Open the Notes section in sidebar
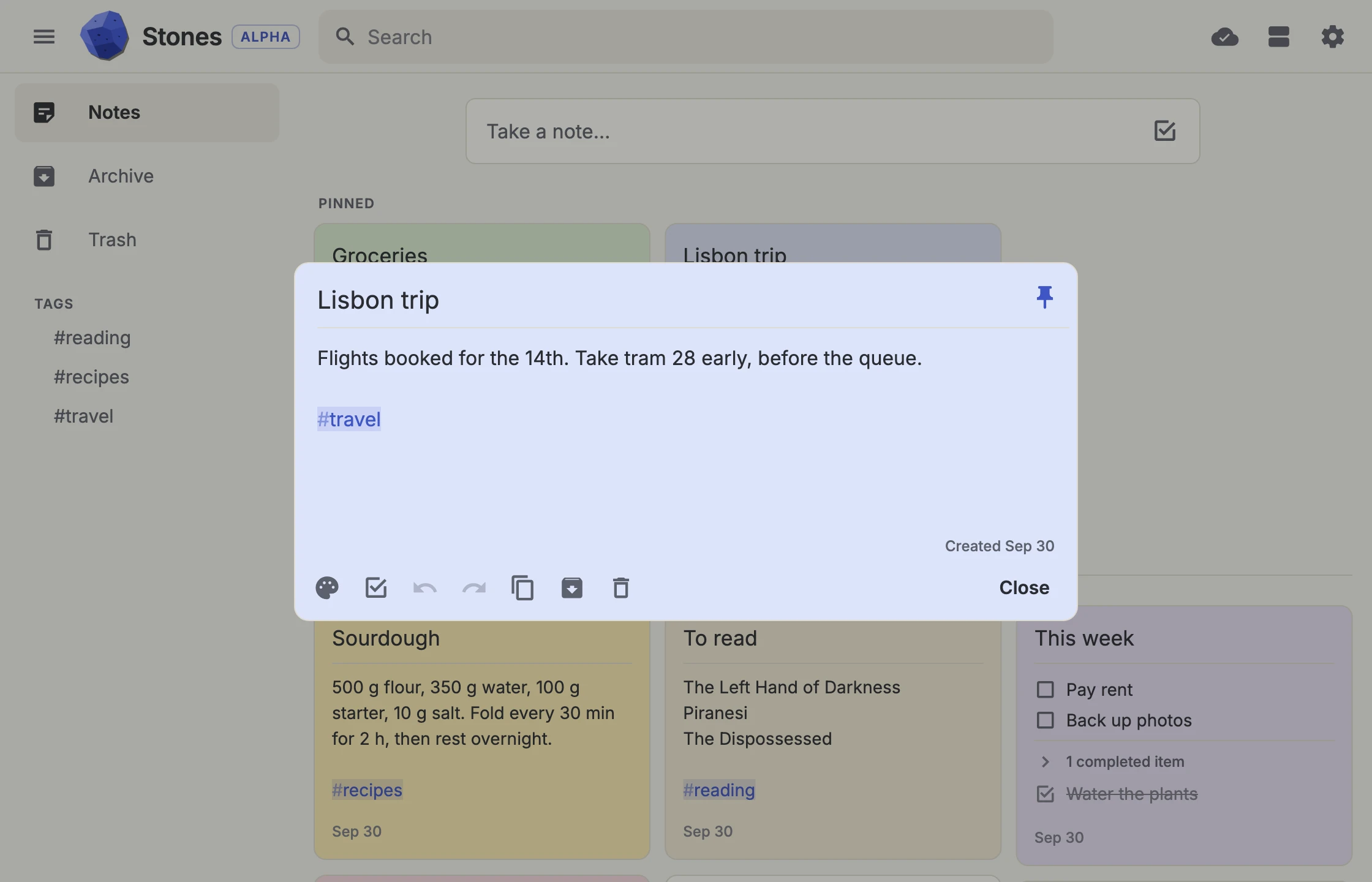Image resolution: width=1372 pixels, height=882 pixels. coord(147,113)
